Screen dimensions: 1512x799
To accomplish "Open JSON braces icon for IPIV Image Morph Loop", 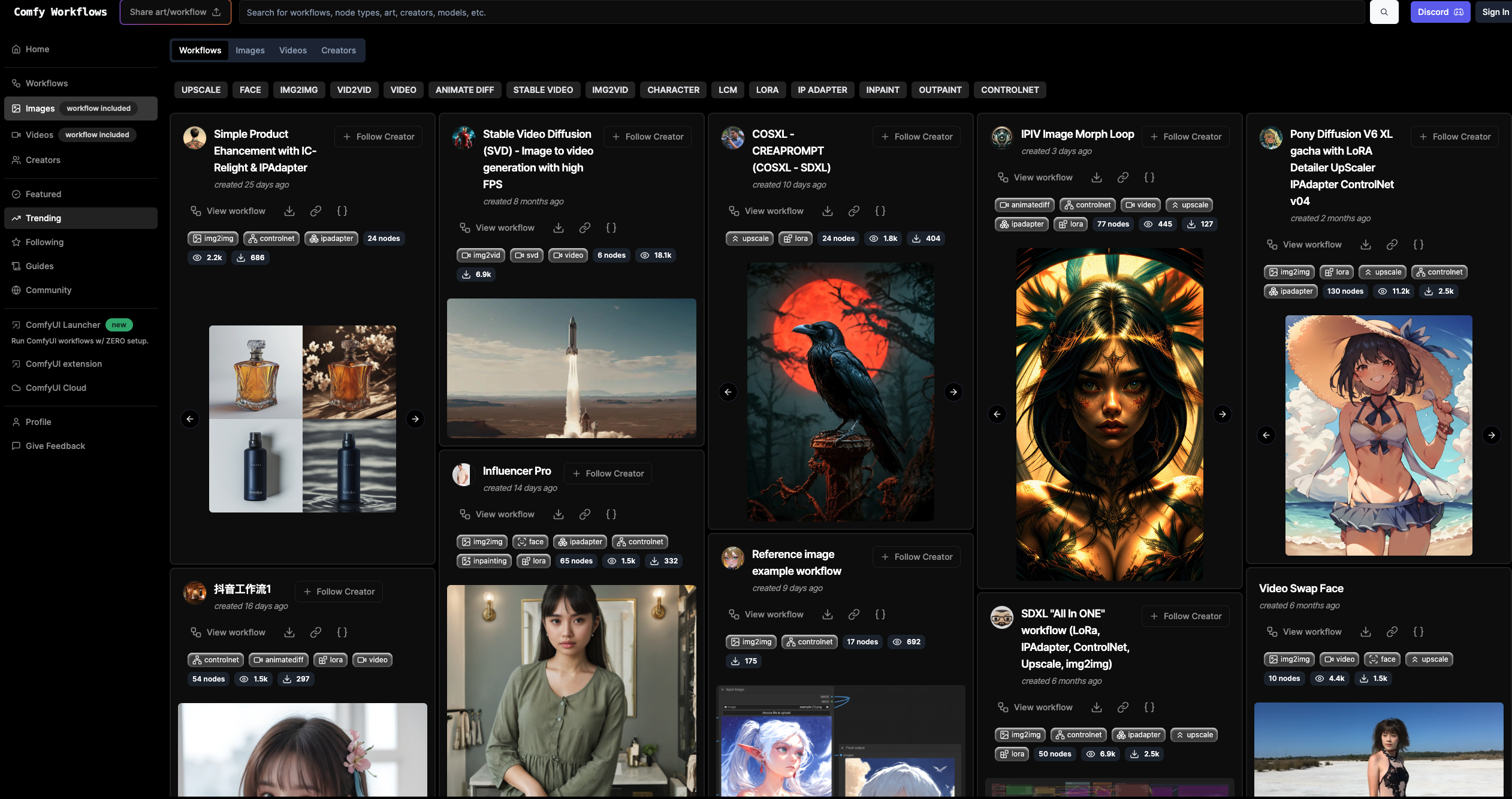I will click(x=1149, y=177).
